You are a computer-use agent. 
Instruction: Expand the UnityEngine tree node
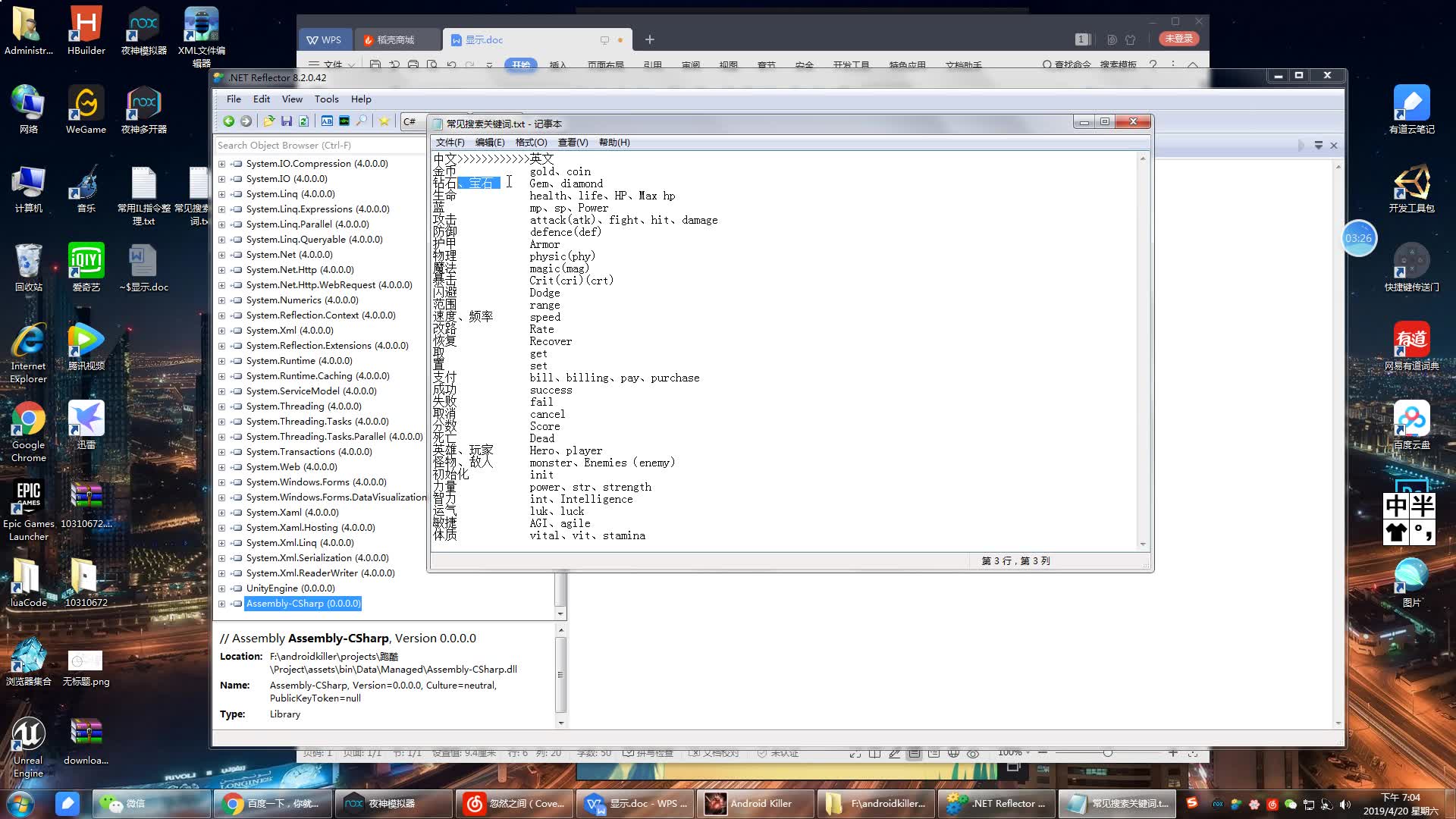point(221,588)
